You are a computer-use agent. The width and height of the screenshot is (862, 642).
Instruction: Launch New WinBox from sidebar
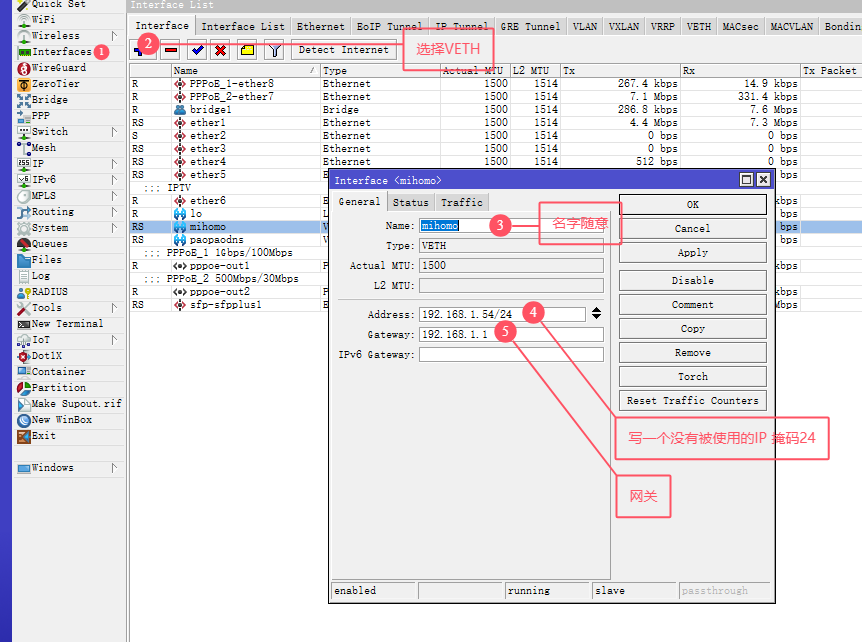pos(62,419)
